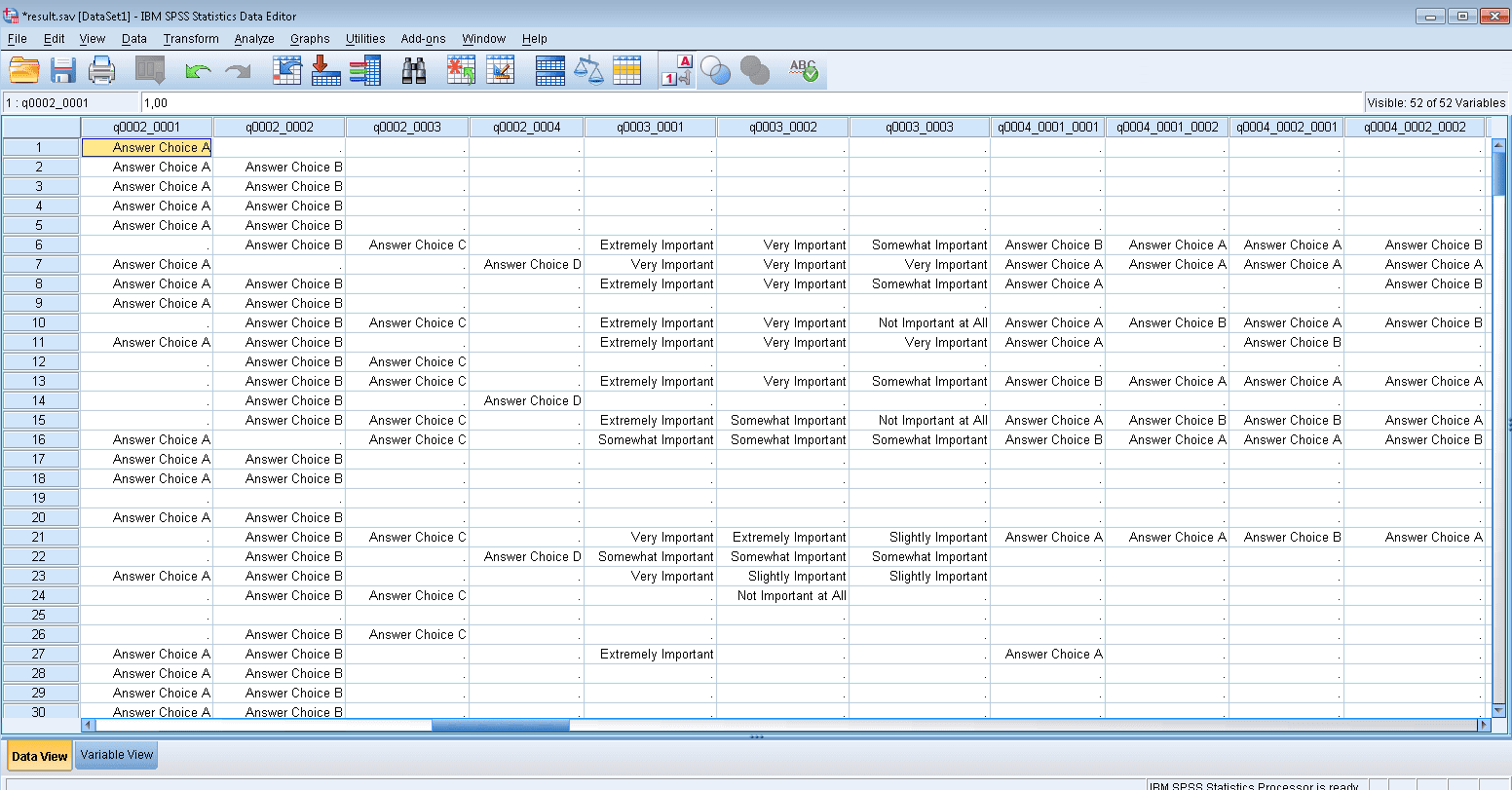Open the Transform menu
This screenshot has width=1512, height=790.
click(191, 39)
